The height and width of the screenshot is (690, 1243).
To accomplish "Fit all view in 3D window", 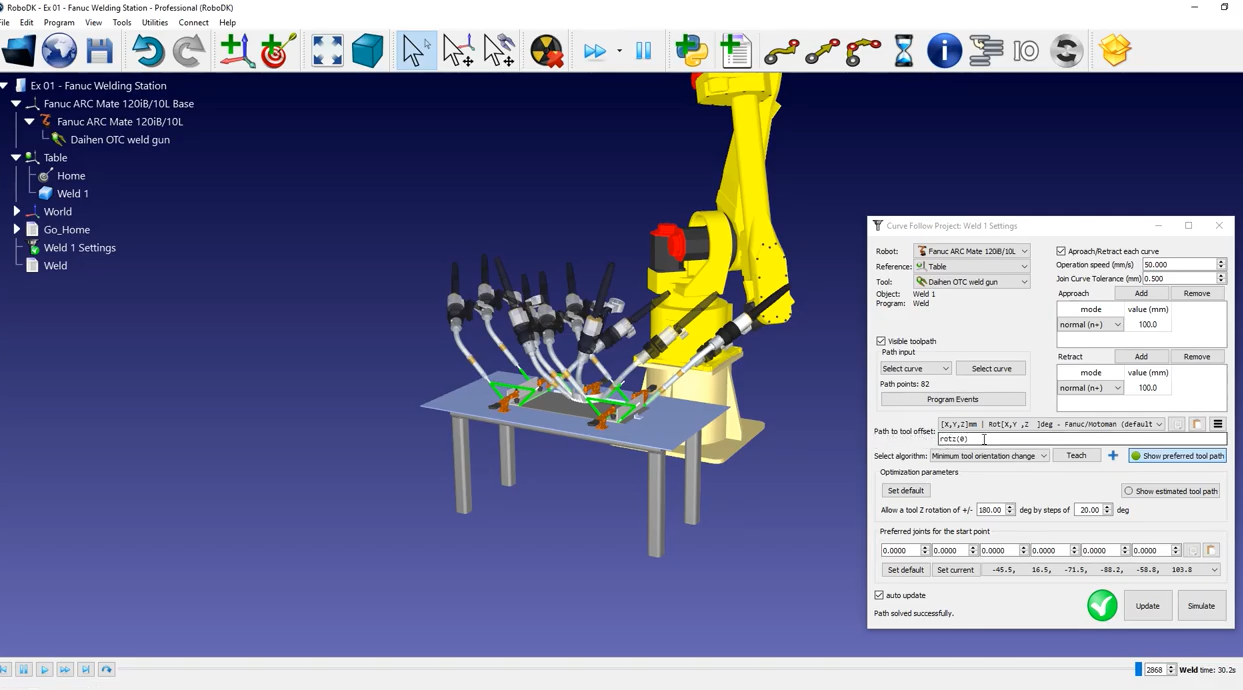I will click(327, 50).
